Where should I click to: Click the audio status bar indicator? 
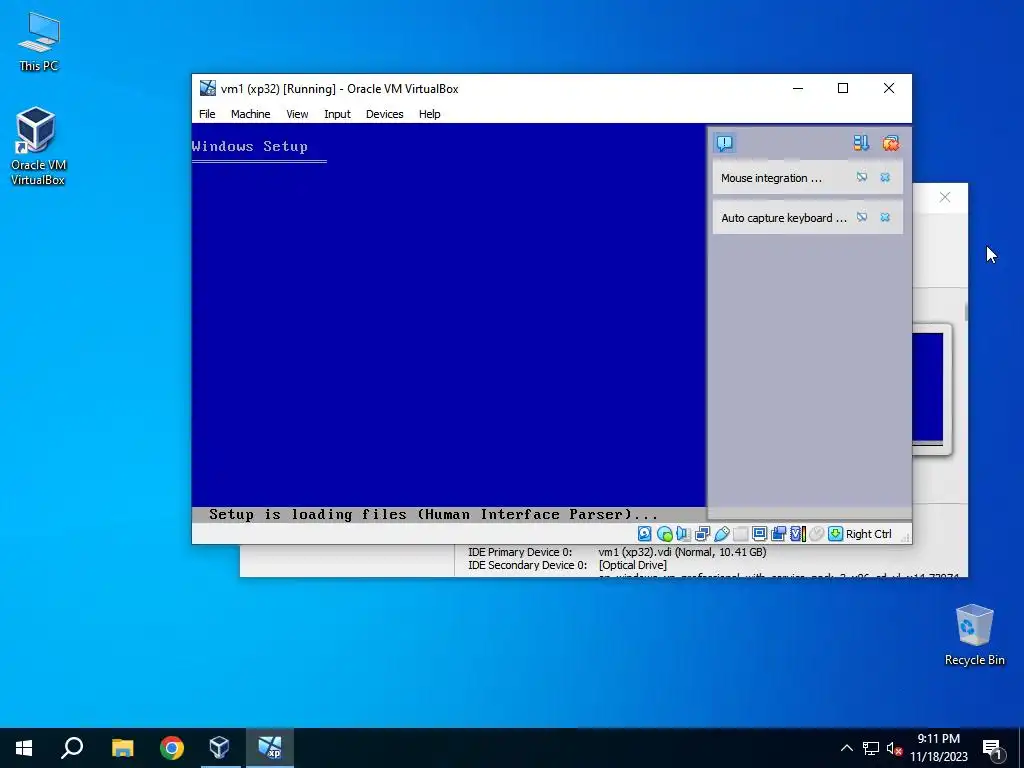(683, 534)
